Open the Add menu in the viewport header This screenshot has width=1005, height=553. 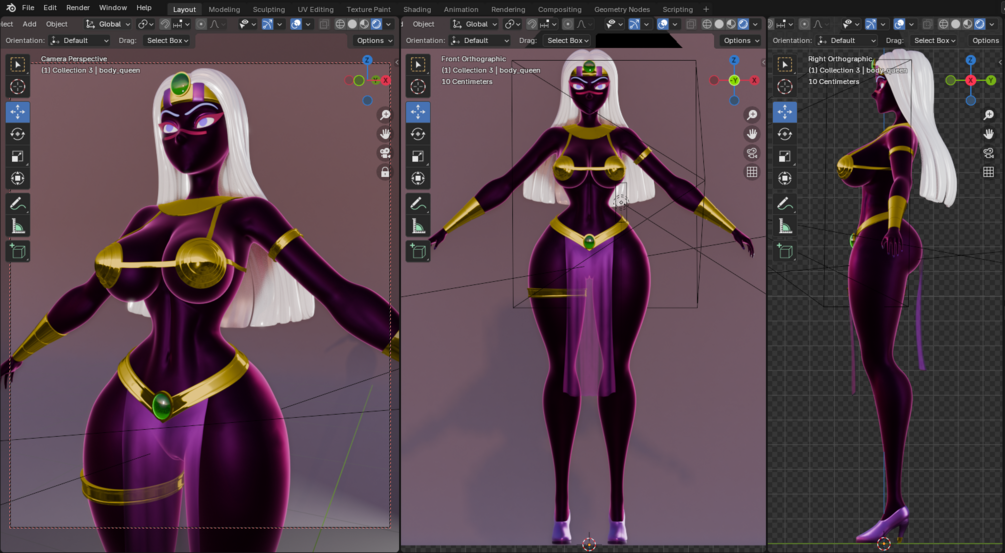click(x=29, y=24)
